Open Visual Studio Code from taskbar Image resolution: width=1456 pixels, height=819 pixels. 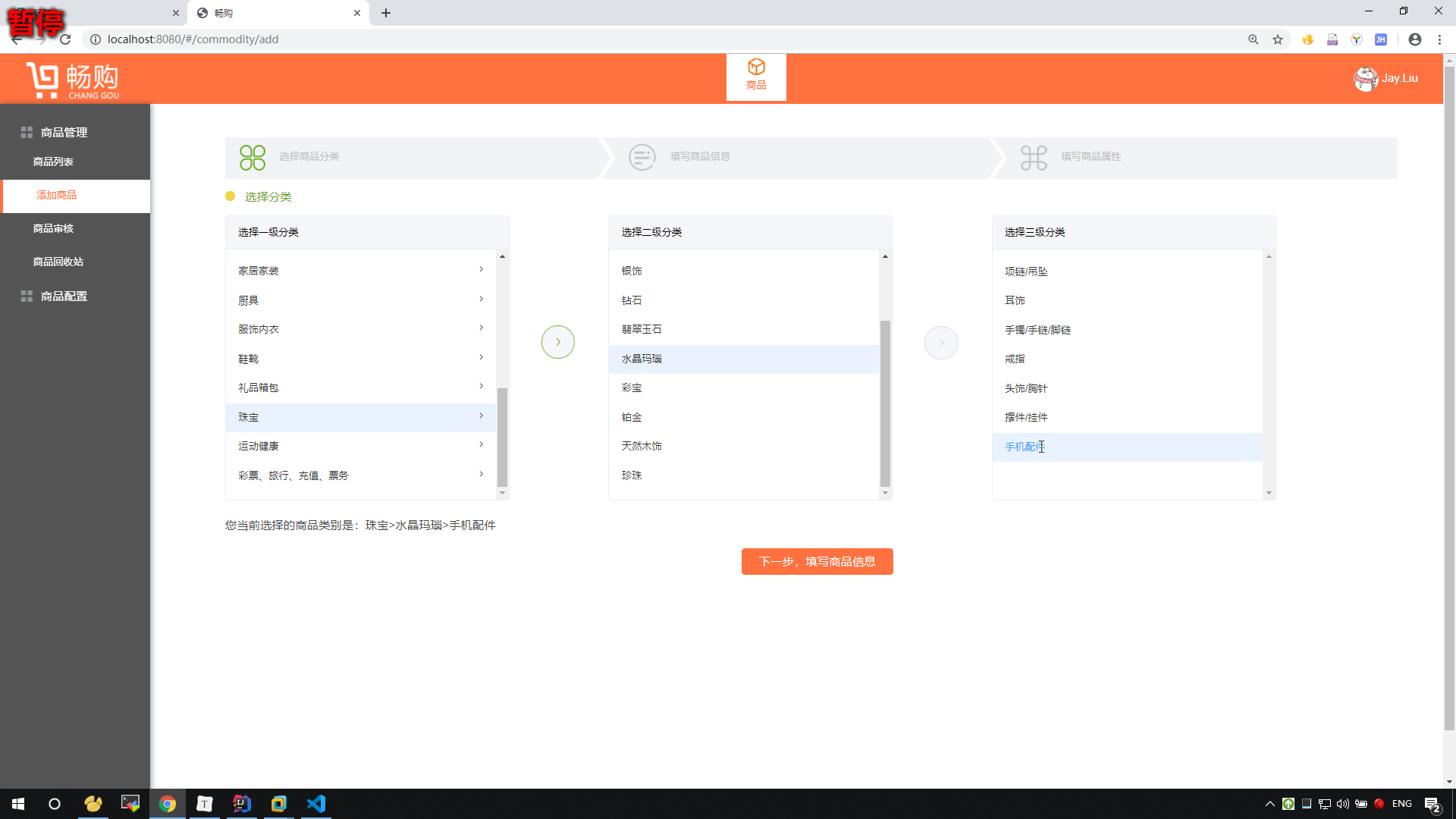pos(316,804)
